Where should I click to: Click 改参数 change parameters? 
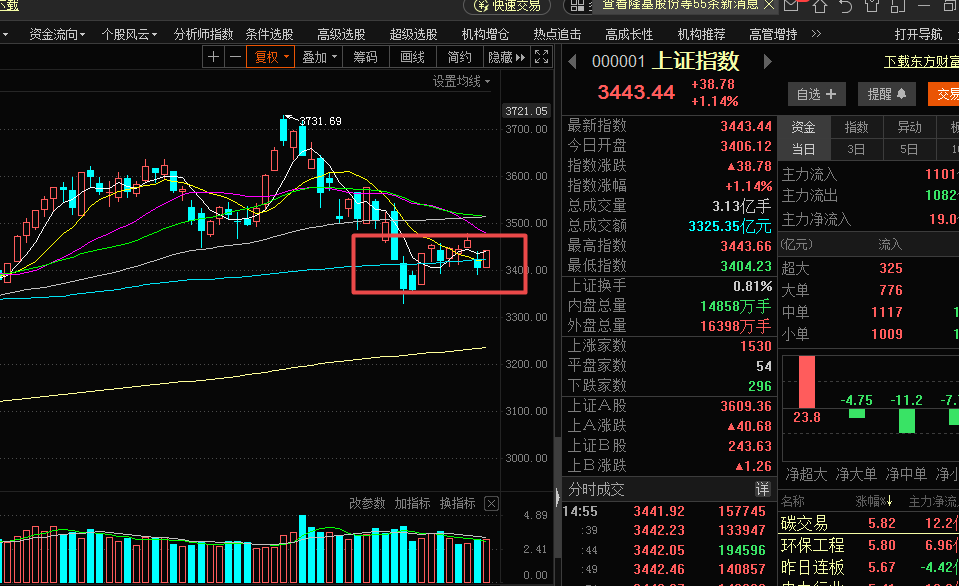click(367, 503)
